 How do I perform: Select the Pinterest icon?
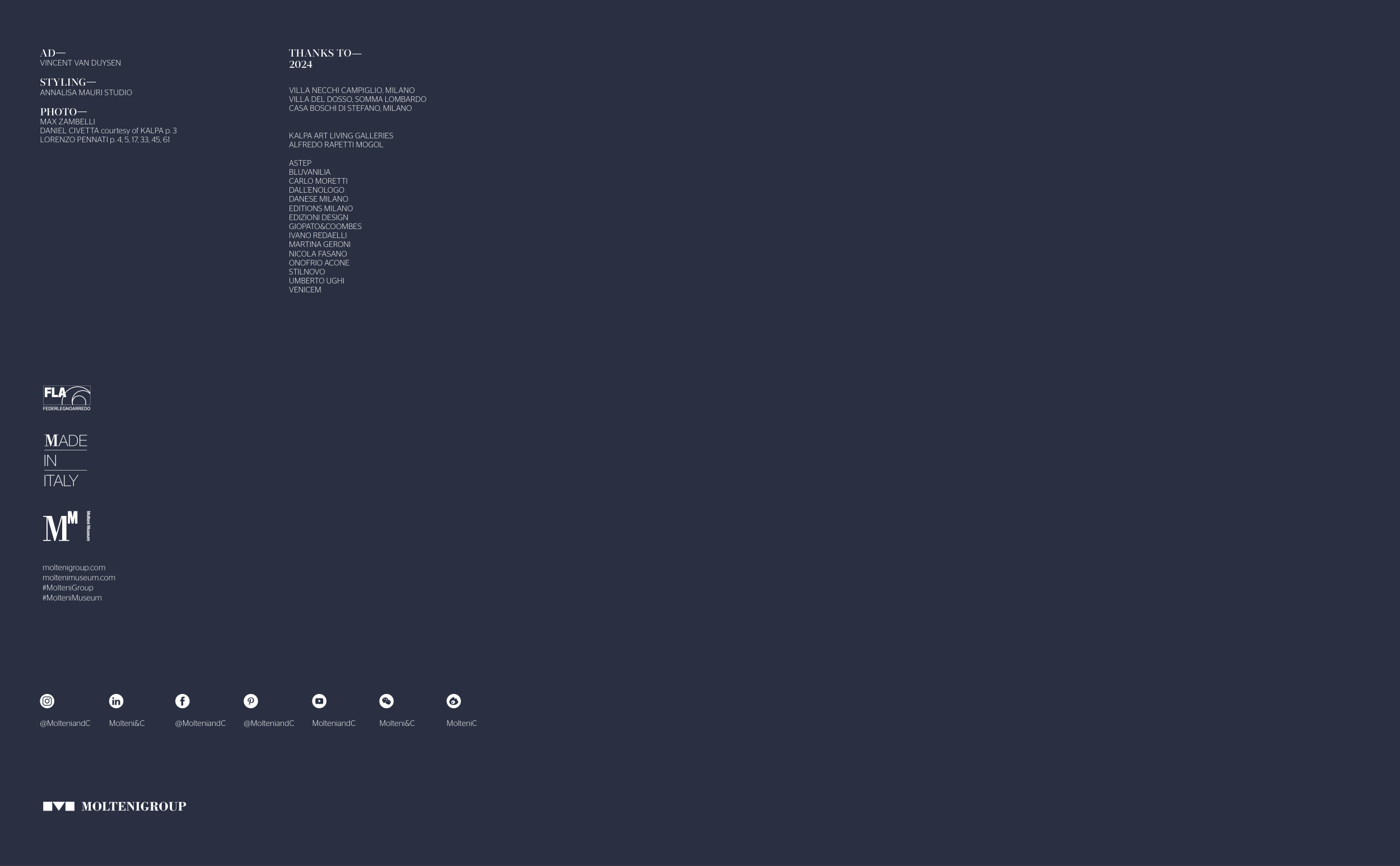pos(251,701)
